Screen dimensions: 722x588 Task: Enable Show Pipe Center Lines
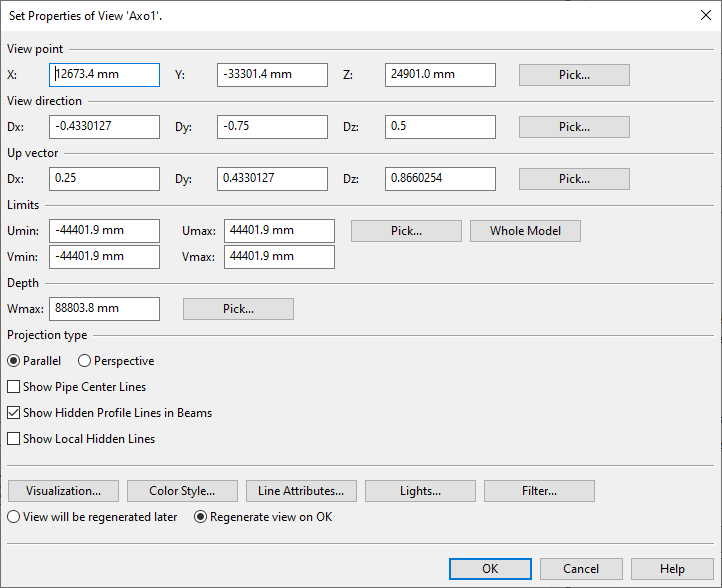pos(14,387)
